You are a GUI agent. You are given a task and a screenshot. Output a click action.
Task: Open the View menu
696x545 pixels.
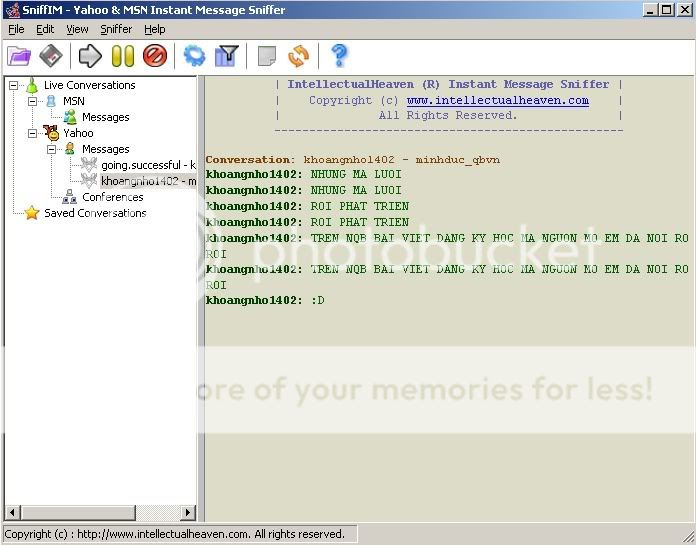(77, 29)
